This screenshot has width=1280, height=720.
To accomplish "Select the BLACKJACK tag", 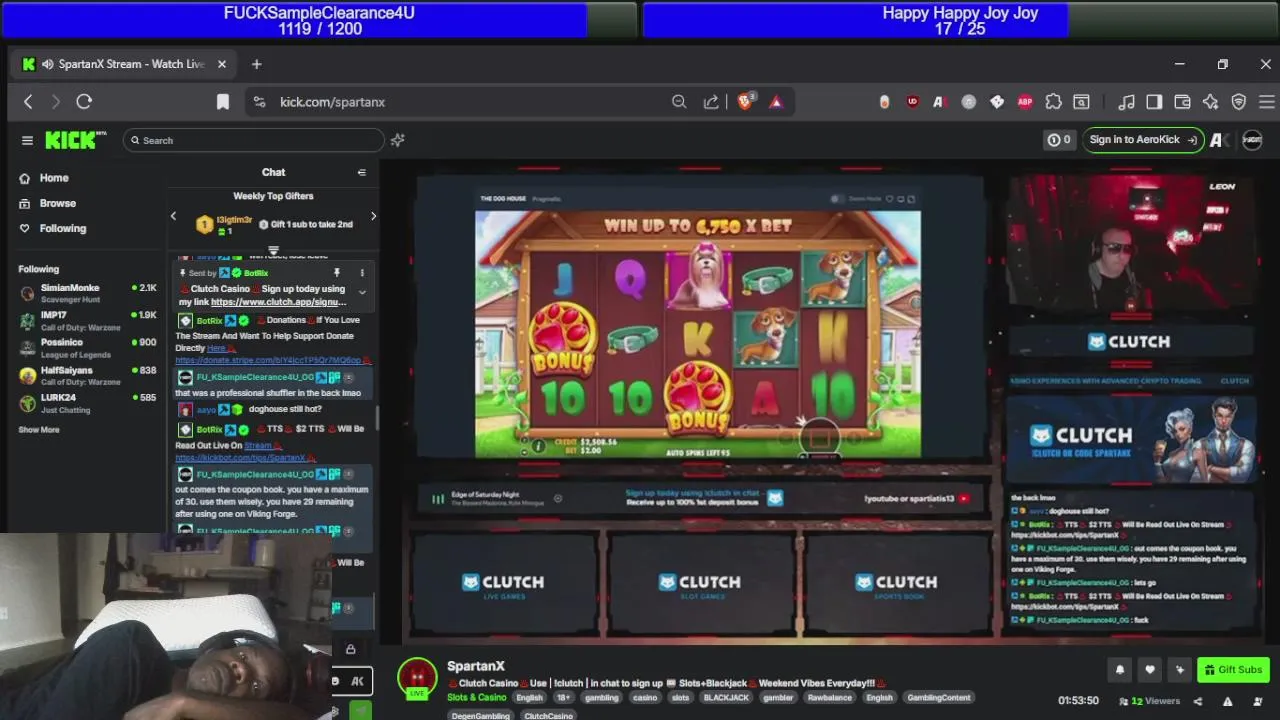I will click(726, 697).
